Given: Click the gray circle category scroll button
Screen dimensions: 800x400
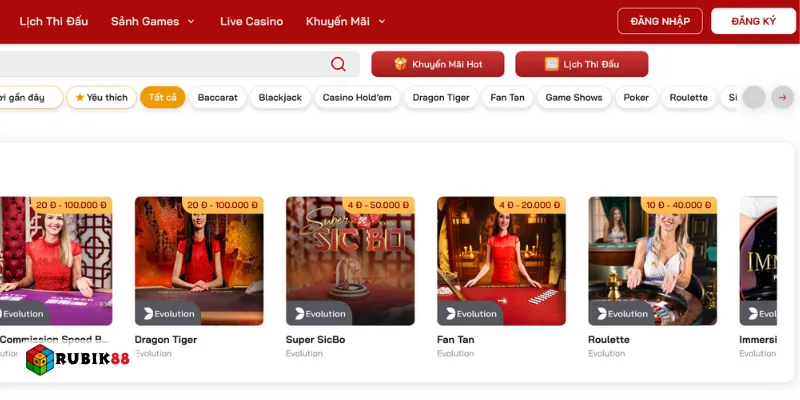Looking at the screenshot, I should [754, 97].
